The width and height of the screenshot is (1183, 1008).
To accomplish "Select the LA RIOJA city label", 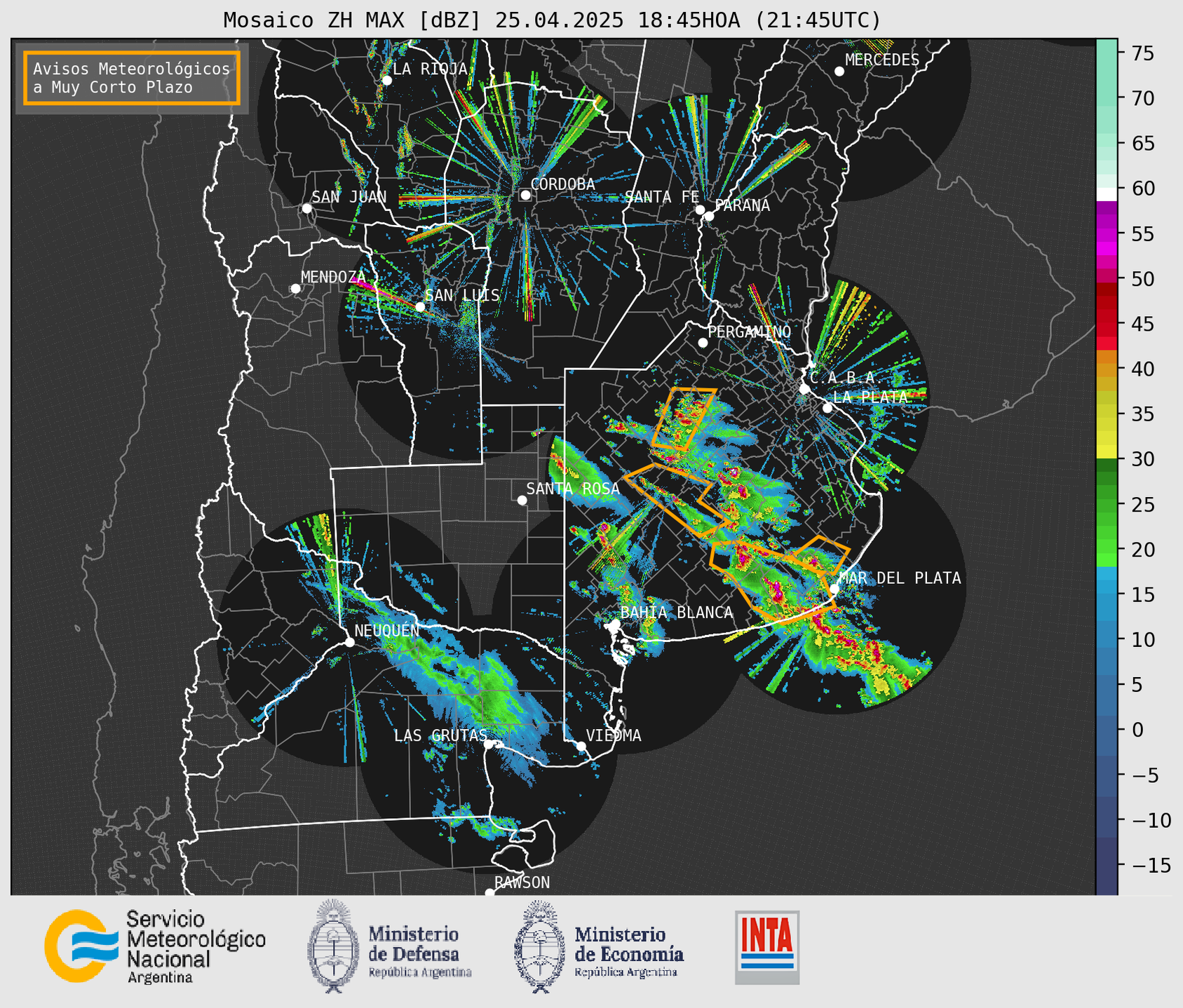I will (x=430, y=69).
